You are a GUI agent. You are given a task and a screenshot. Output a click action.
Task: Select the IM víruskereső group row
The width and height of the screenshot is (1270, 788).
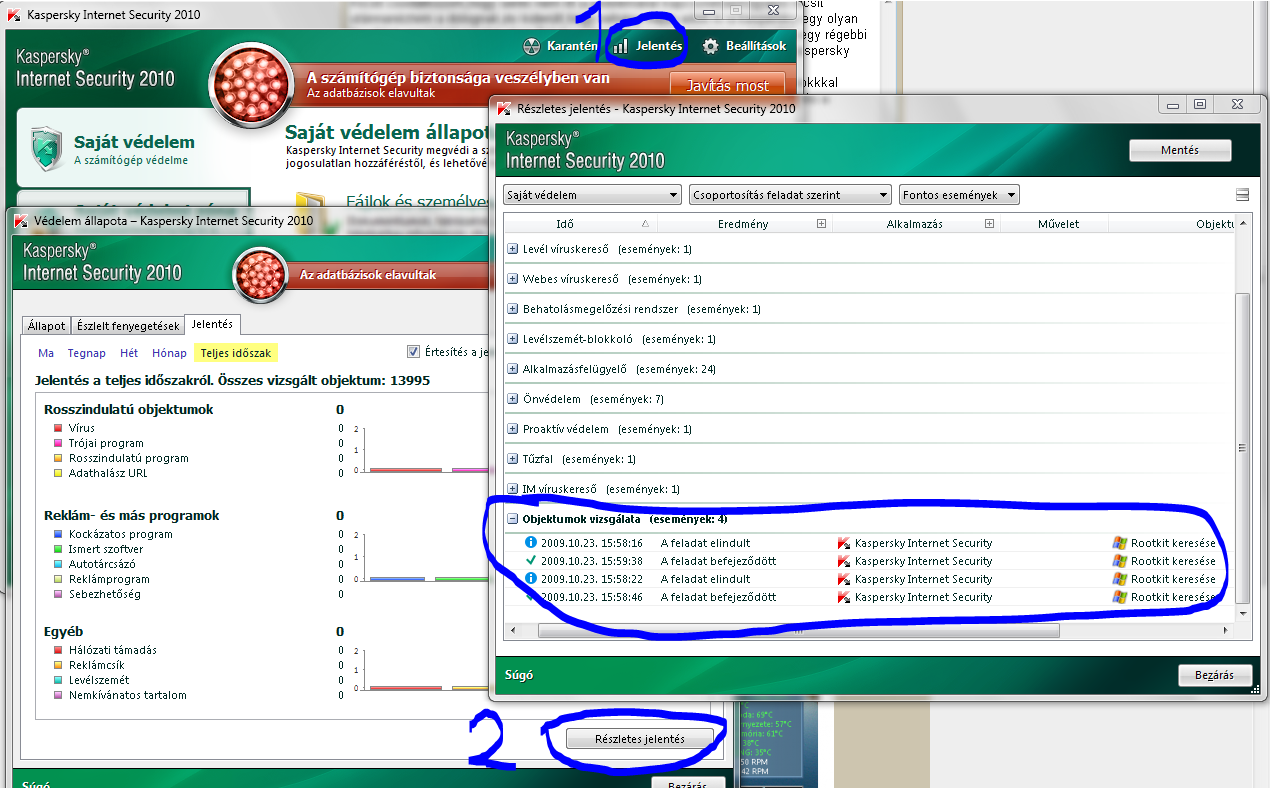point(870,489)
